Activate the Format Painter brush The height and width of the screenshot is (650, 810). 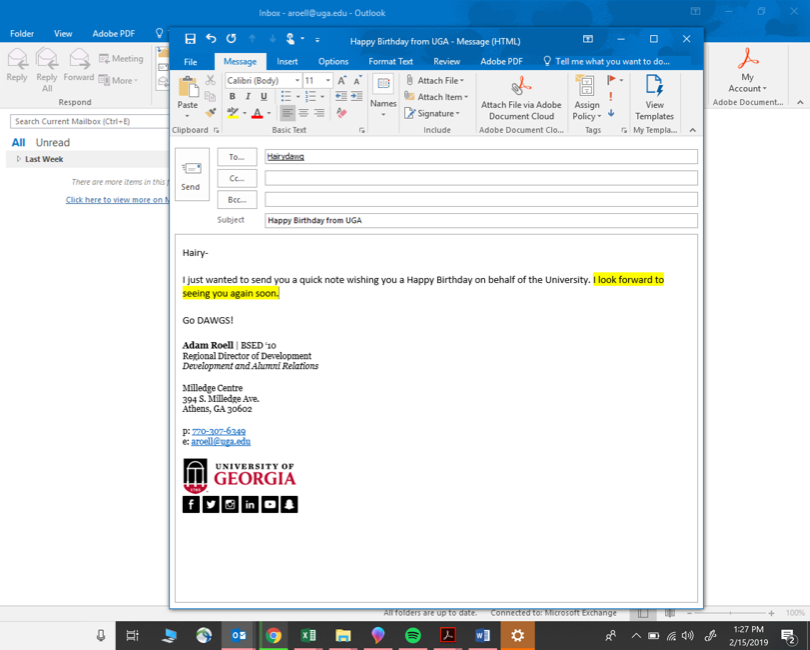[x=210, y=112]
